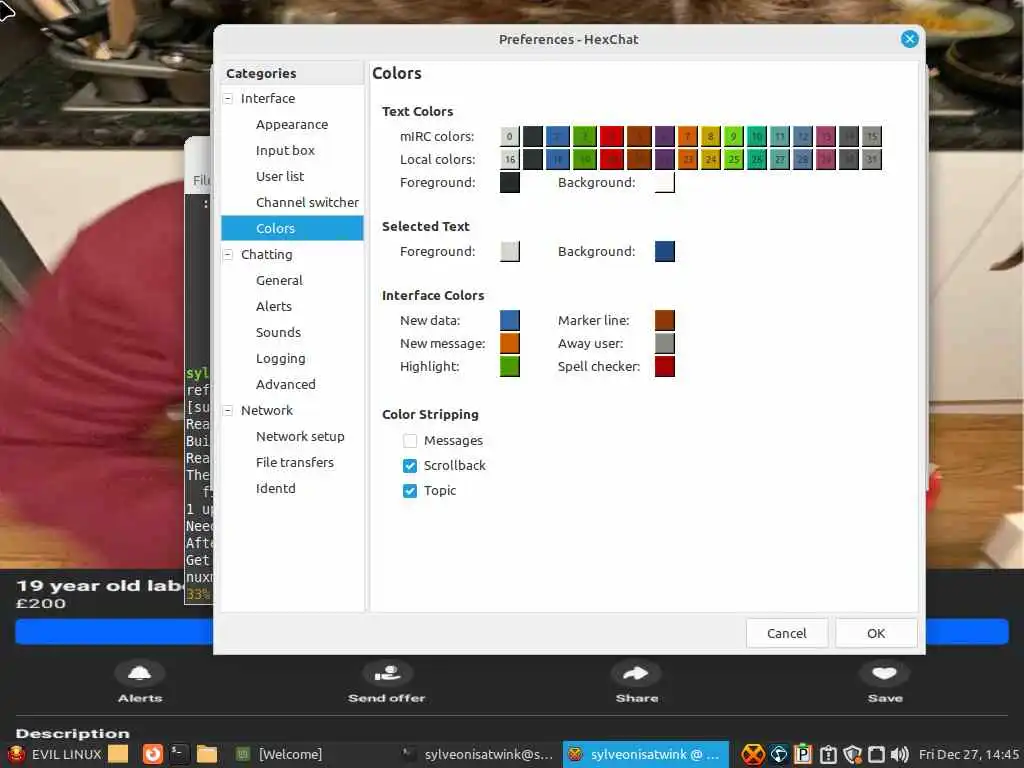This screenshot has width=1024, height=768.
Task: Enable Messages color stripping checkbox
Action: click(x=410, y=441)
